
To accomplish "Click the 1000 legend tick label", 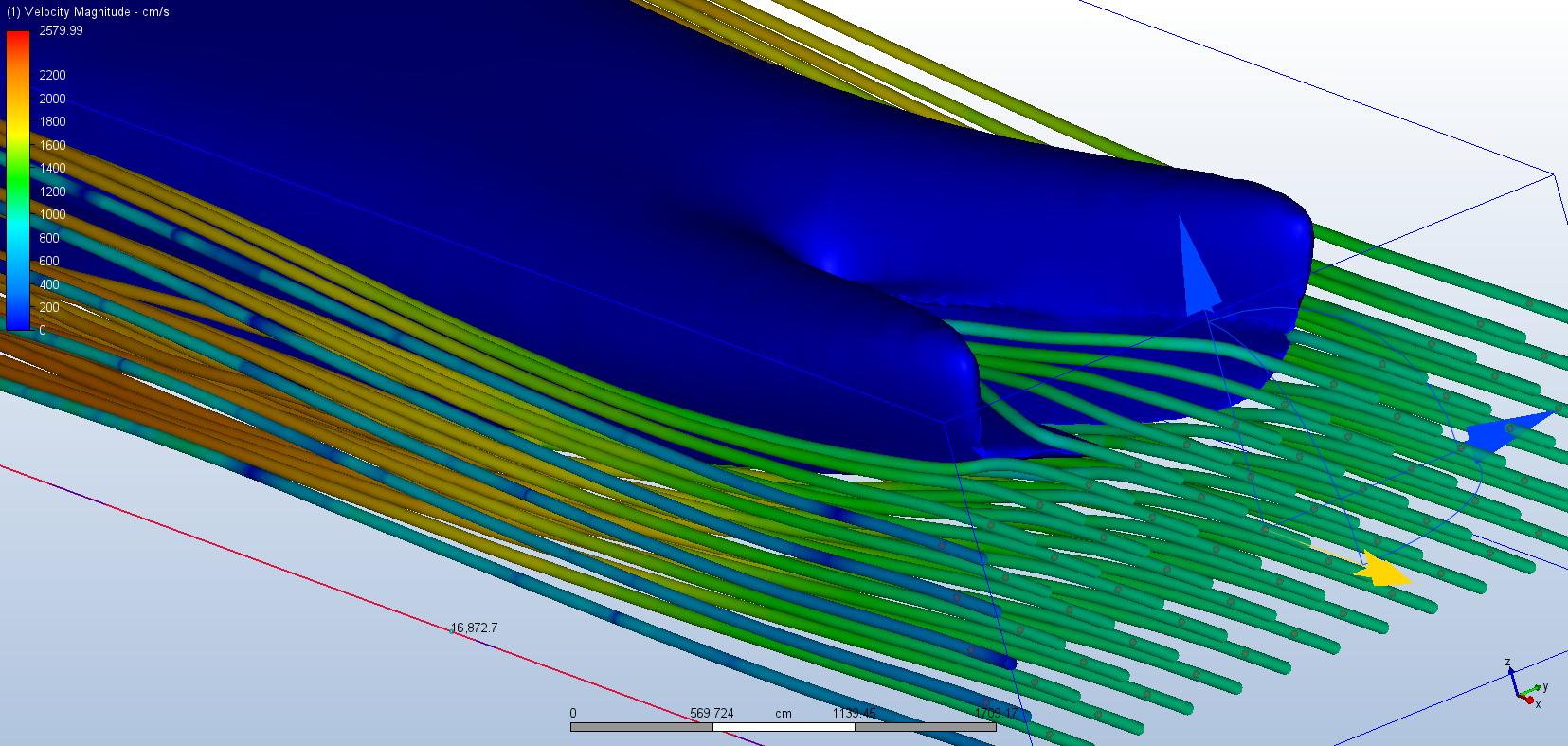I will (x=52, y=214).
